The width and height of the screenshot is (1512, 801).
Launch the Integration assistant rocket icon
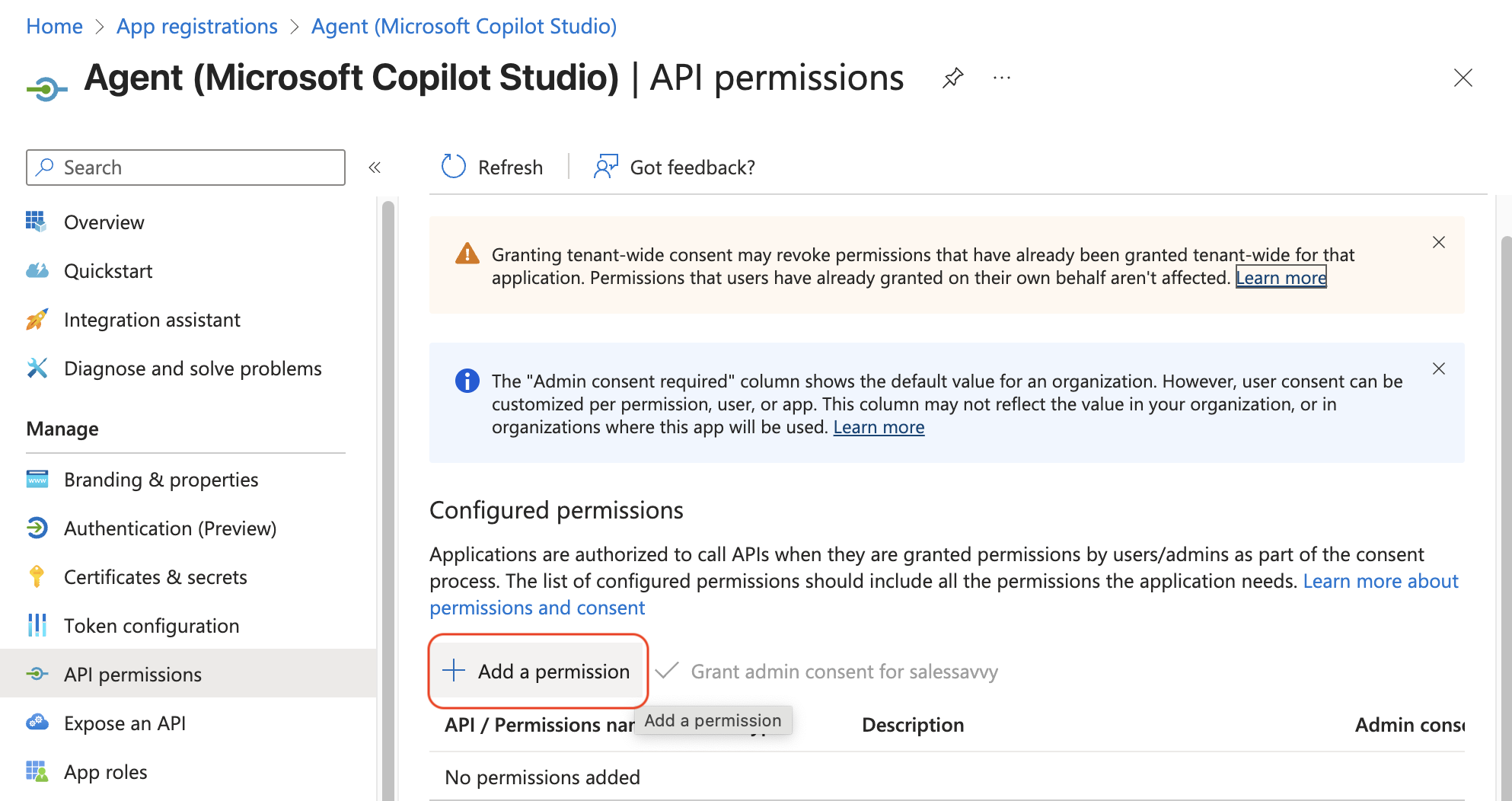coord(37,320)
